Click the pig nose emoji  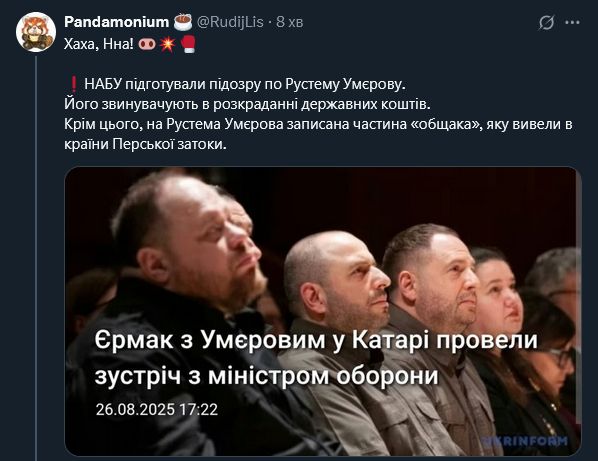pyautogui.click(x=147, y=44)
